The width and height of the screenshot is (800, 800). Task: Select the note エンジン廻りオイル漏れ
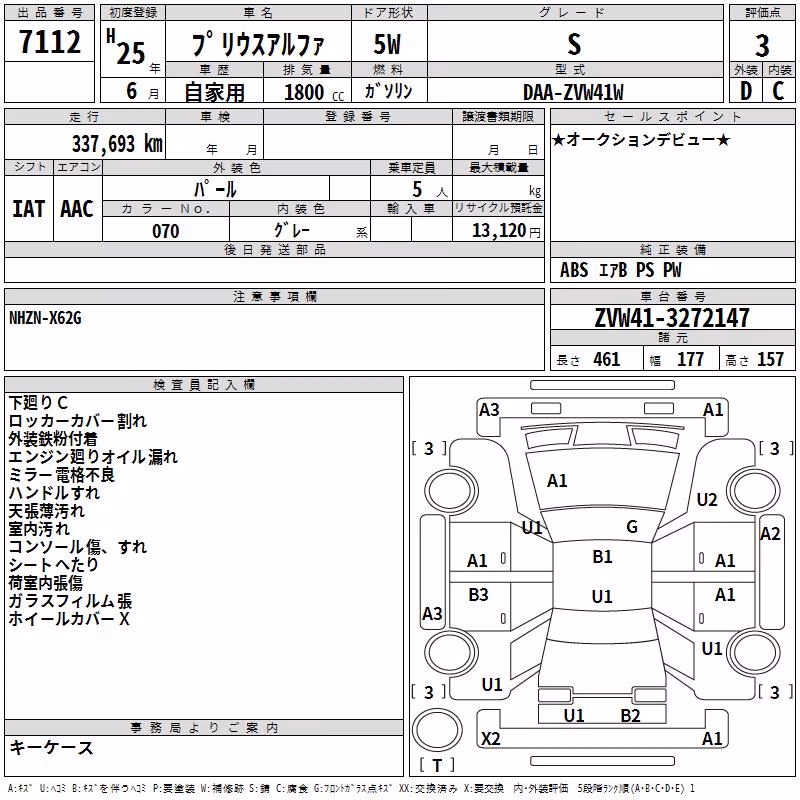[93, 457]
